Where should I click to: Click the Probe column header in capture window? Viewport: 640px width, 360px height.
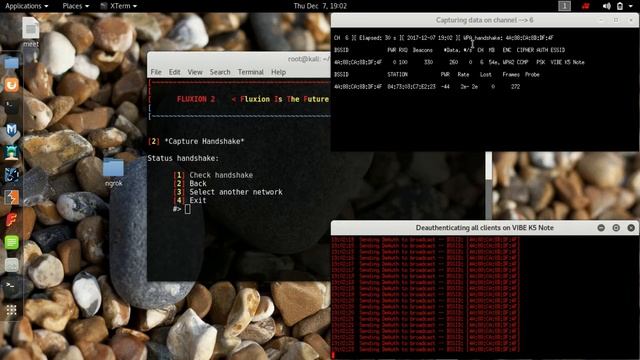pyautogui.click(x=532, y=75)
